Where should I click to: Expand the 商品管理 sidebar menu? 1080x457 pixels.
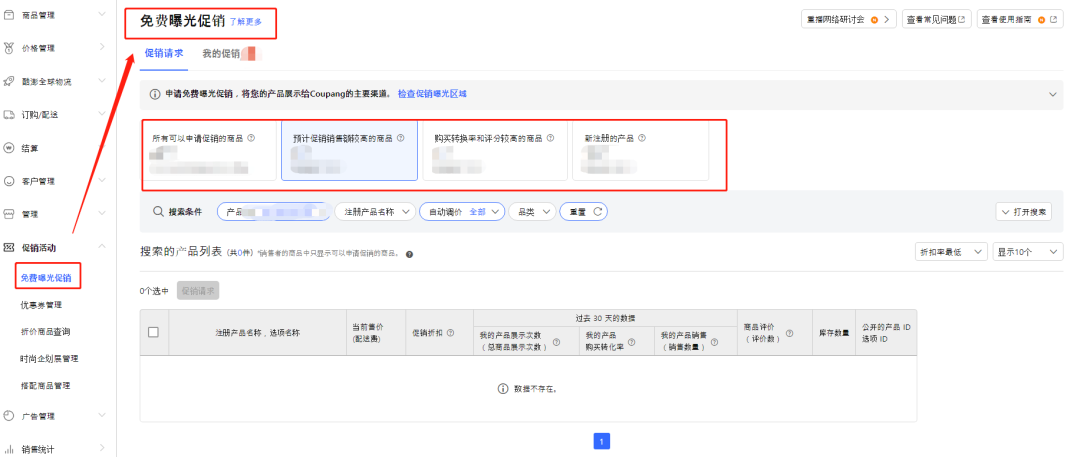[x=102, y=14]
